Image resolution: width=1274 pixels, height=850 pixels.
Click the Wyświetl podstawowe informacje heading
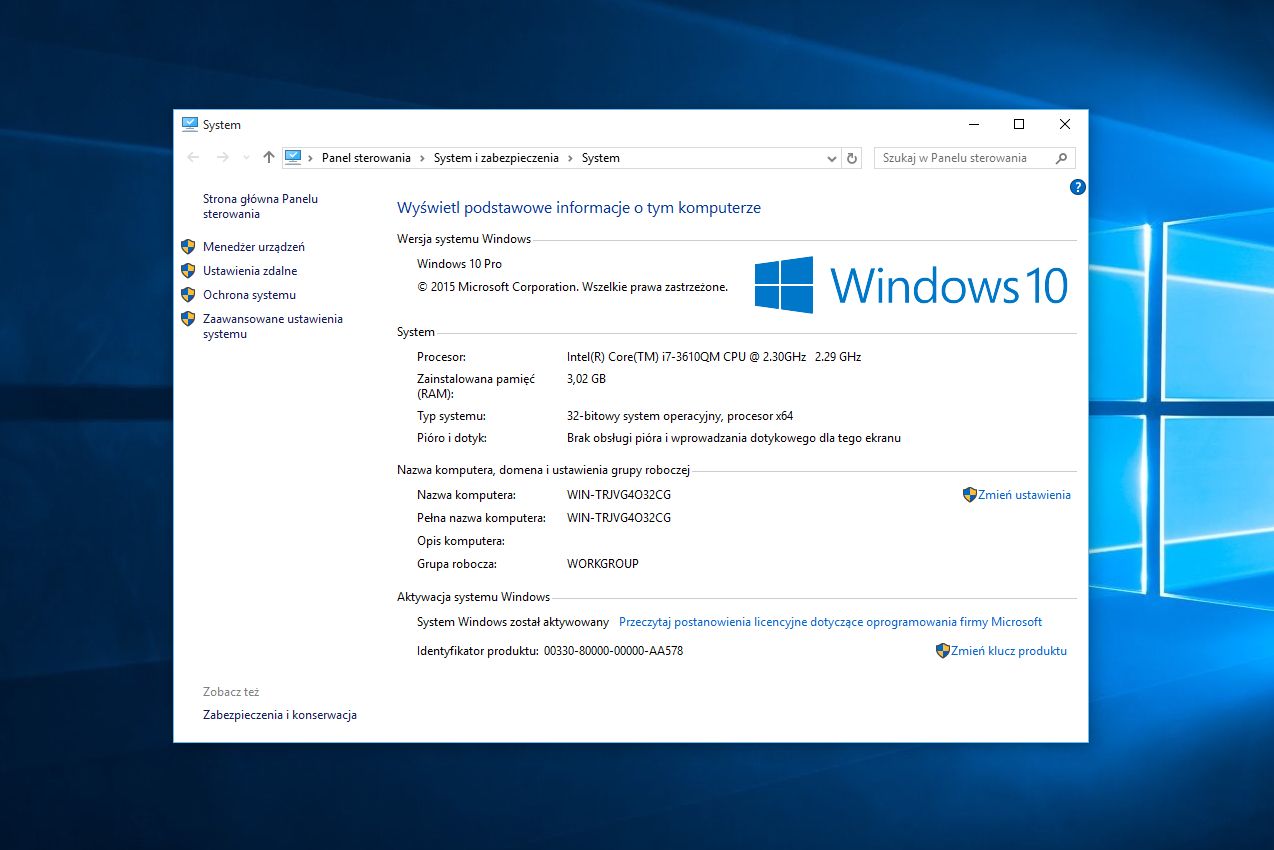click(579, 208)
